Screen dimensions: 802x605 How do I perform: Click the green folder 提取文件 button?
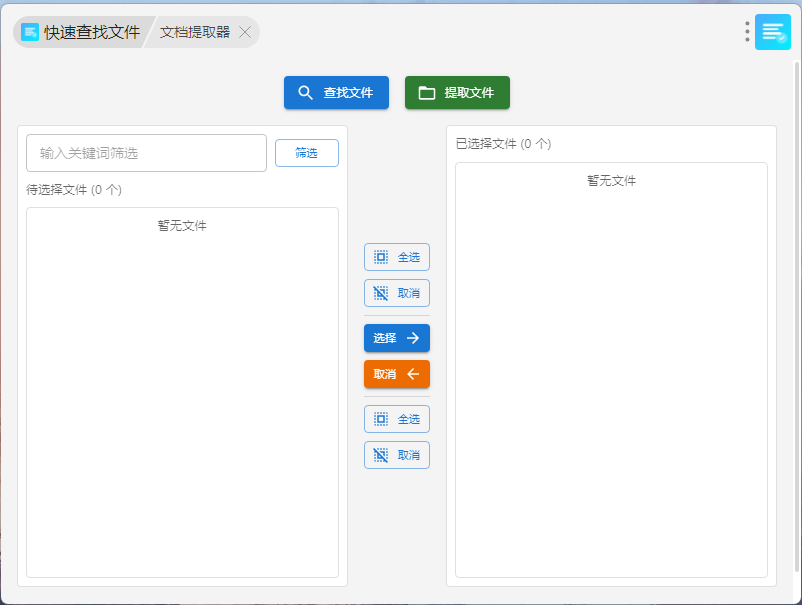(x=457, y=93)
